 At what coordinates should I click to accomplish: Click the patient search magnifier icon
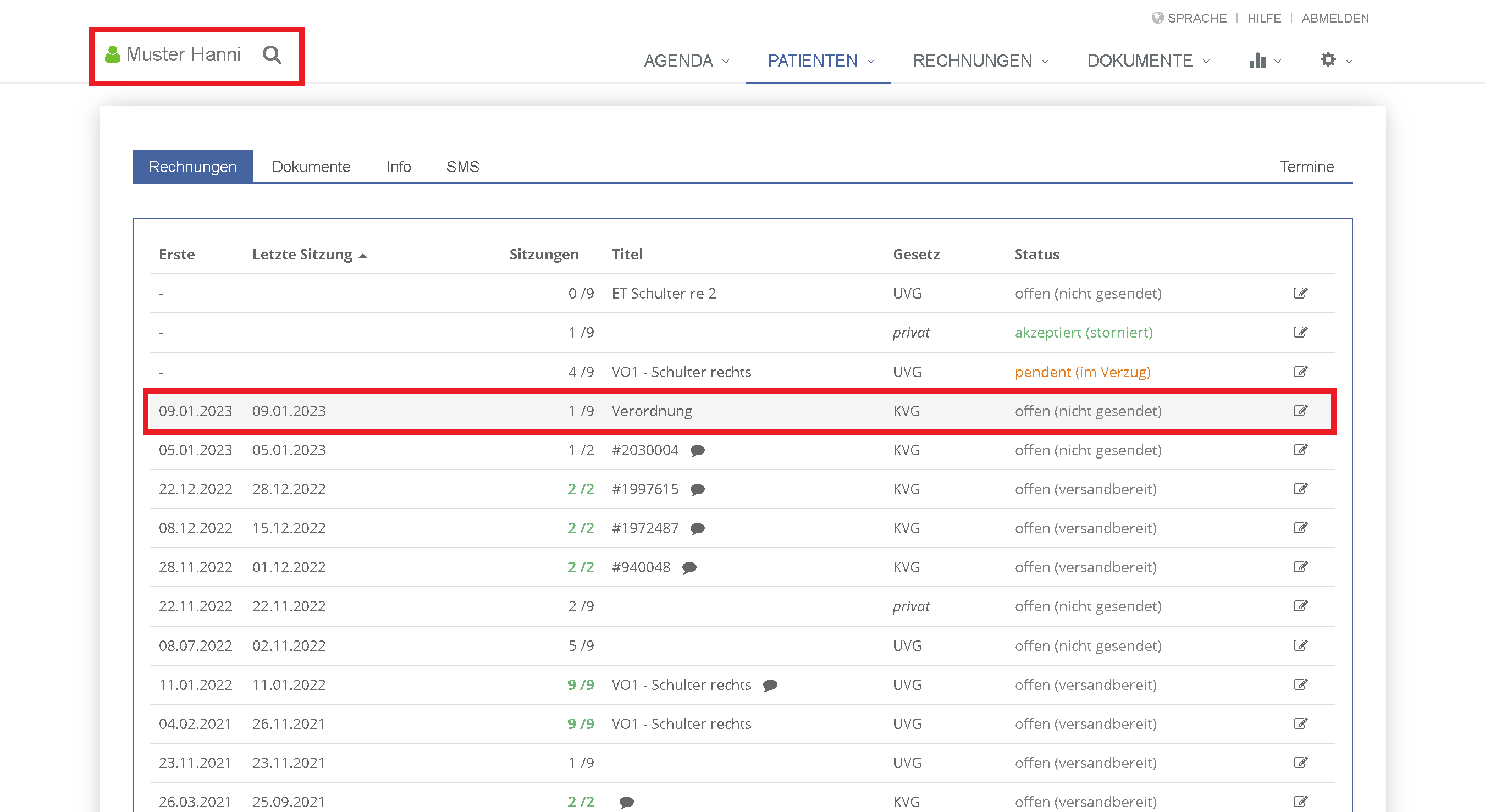pos(272,54)
